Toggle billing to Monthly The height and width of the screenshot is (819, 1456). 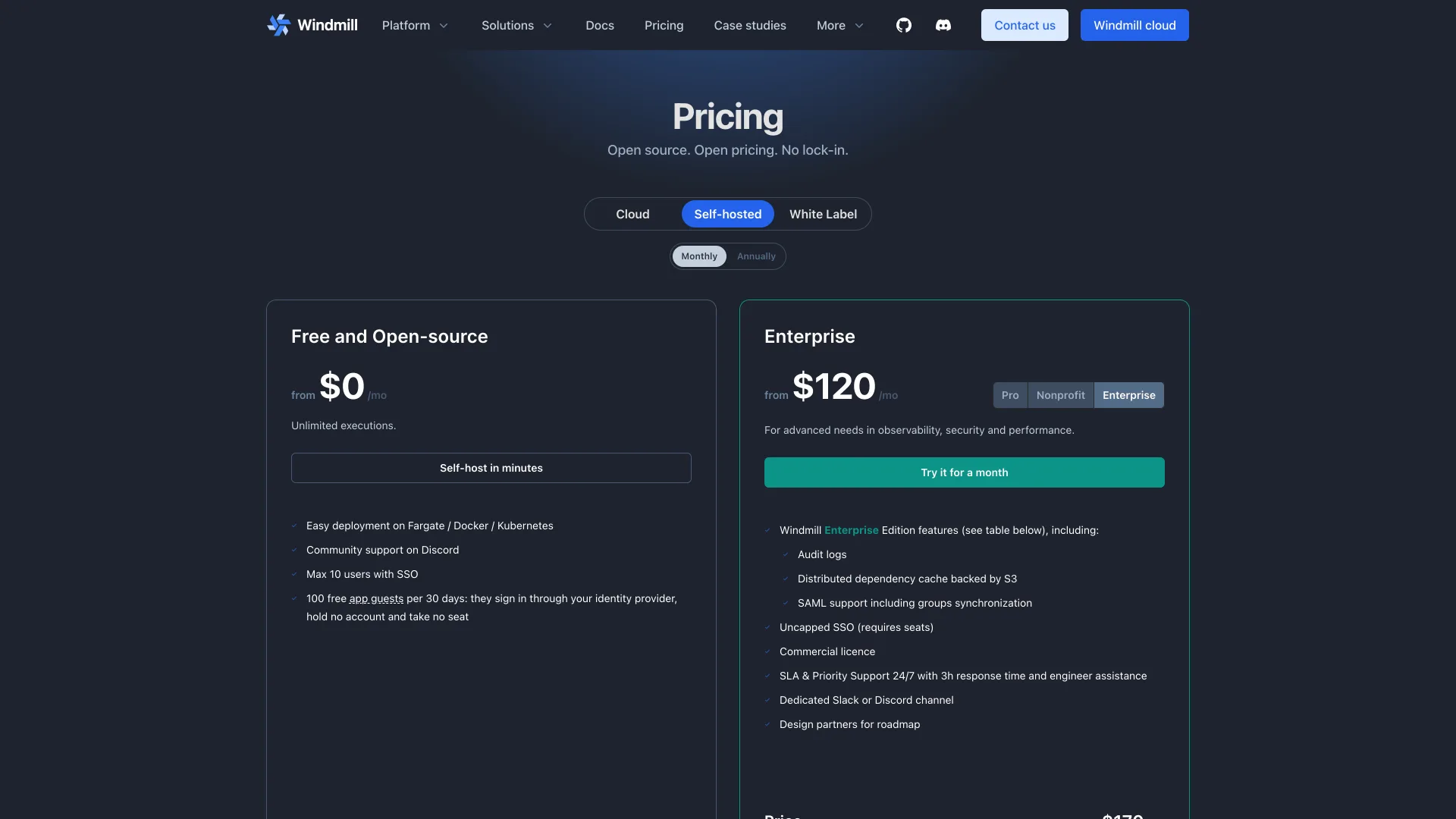pos(699,256)
